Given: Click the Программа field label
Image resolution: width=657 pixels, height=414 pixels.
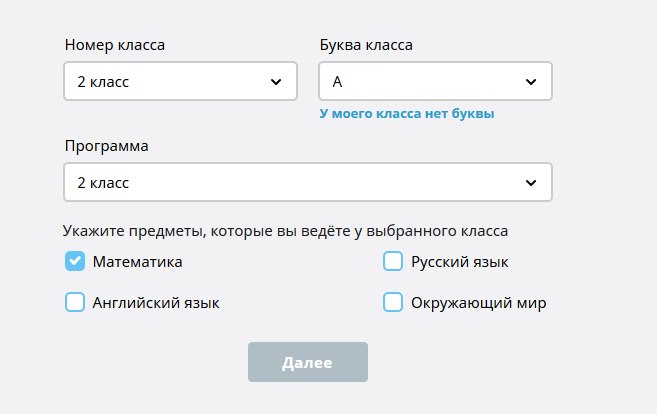Looking at the screenshot, I should (x=106, y=146).
